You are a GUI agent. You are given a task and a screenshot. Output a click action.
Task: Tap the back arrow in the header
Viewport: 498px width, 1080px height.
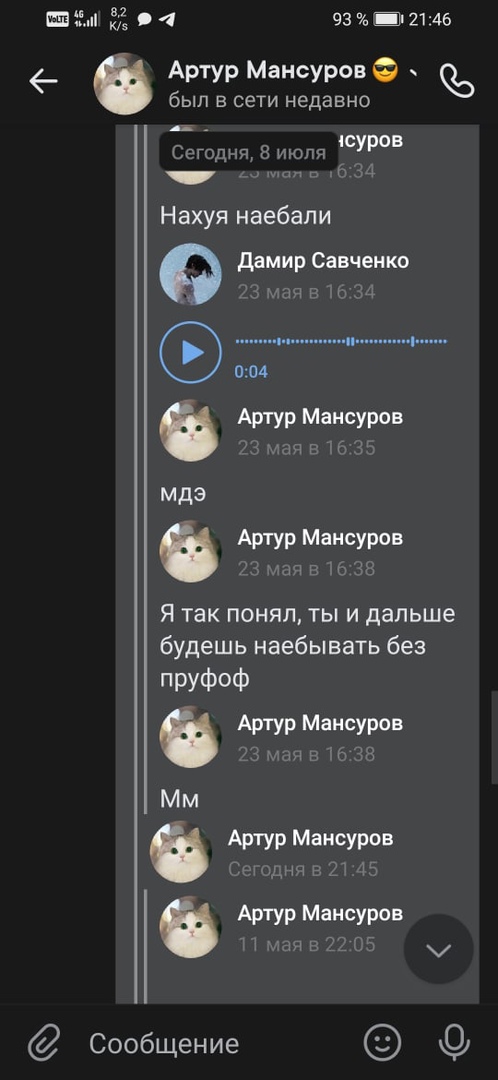[x=43, y=82]
